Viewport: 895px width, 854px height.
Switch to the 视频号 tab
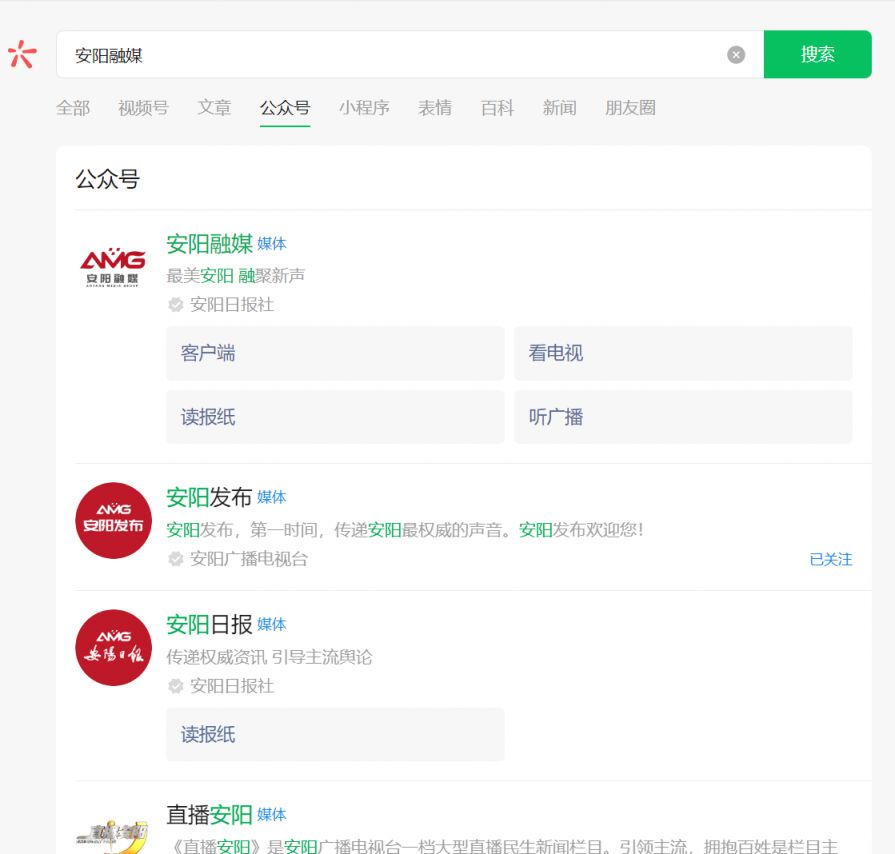pyautogui.click(x=143, y=108)
